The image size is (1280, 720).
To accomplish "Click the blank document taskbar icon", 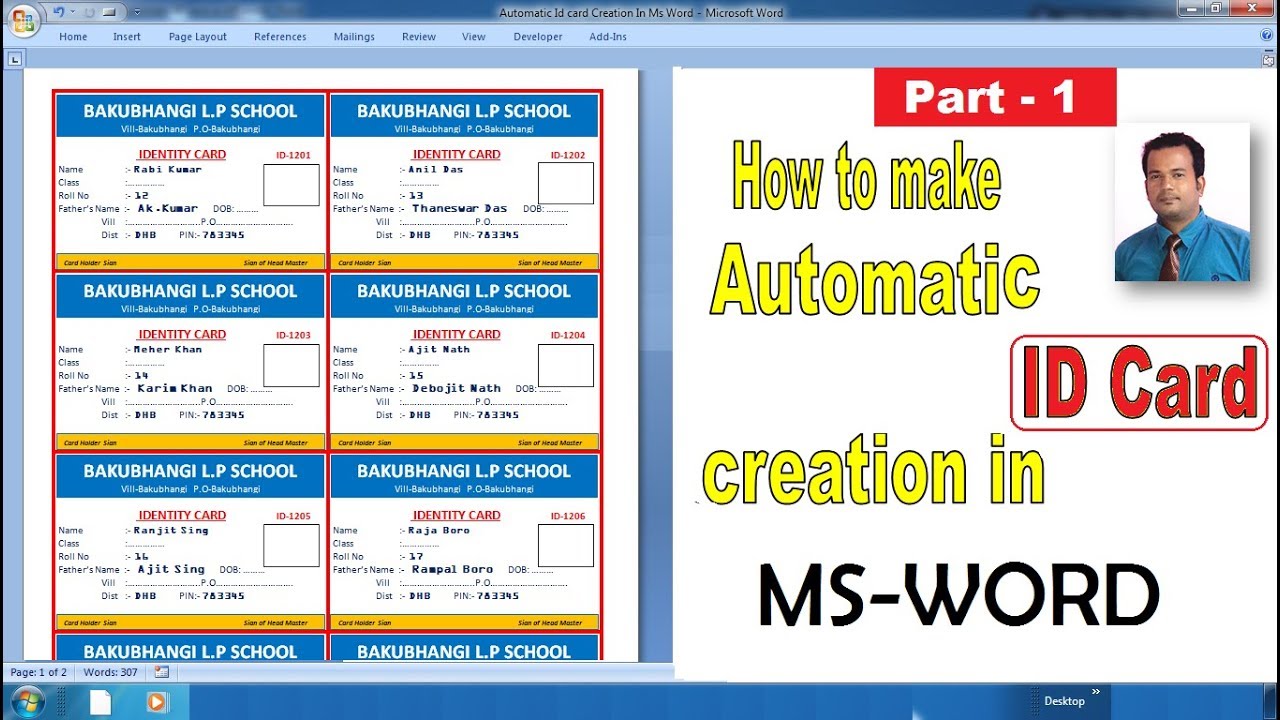I will (101, 702).
